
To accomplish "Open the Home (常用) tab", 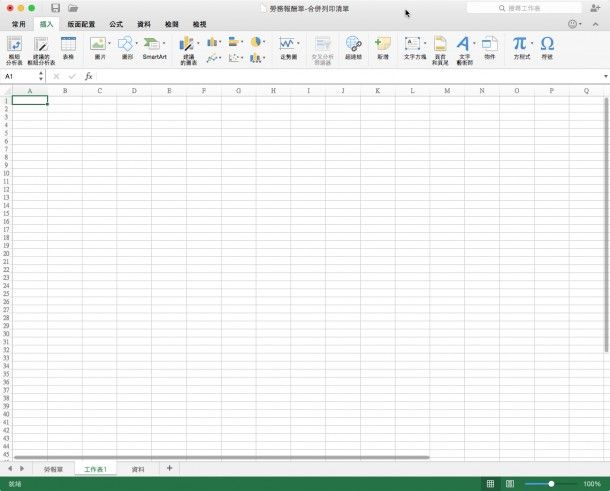I will pyautogui.click(x=18, y=24).
